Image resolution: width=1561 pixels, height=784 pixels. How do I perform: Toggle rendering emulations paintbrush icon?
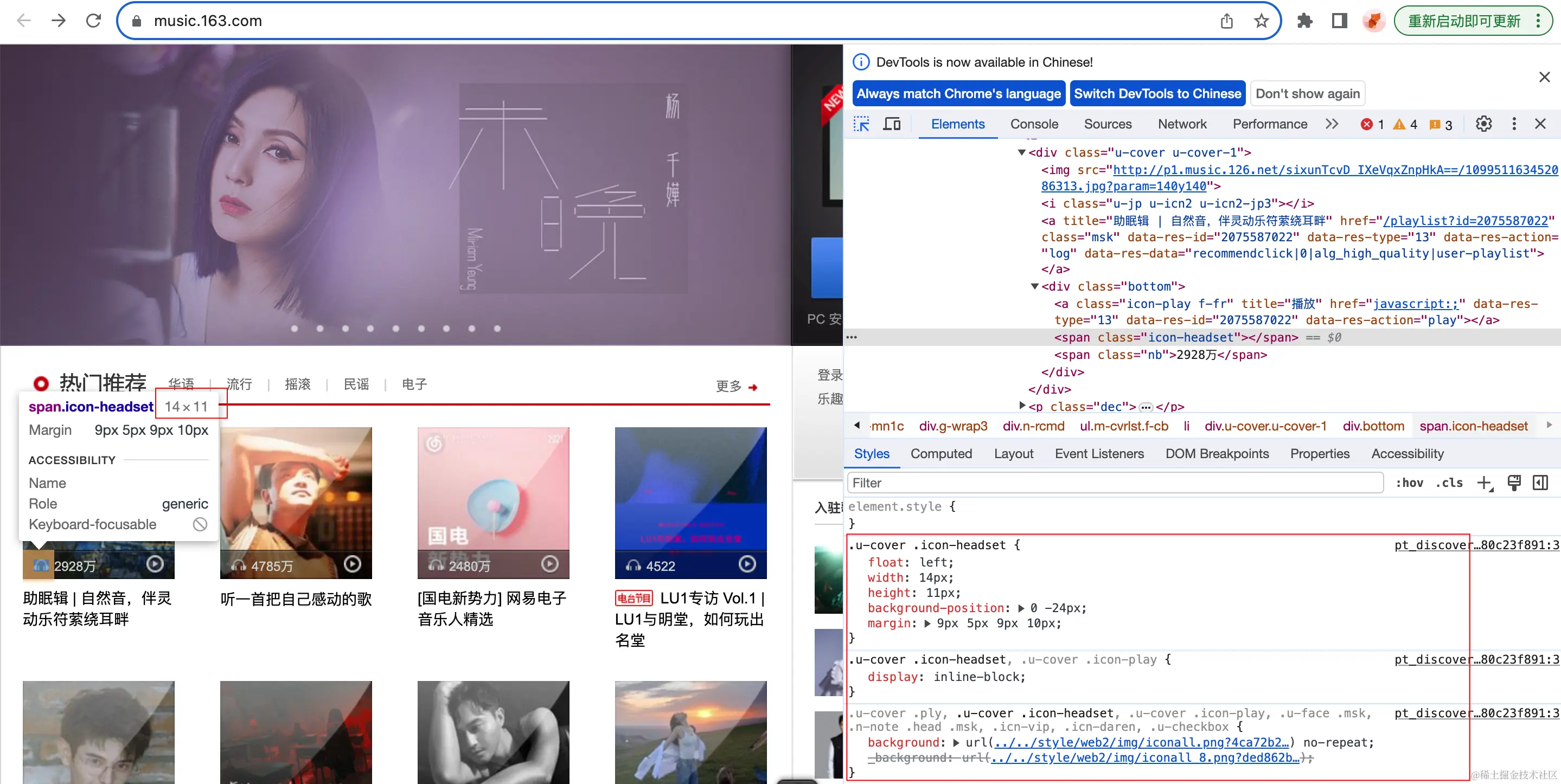pyautogui.click(x=1514, y=483)
